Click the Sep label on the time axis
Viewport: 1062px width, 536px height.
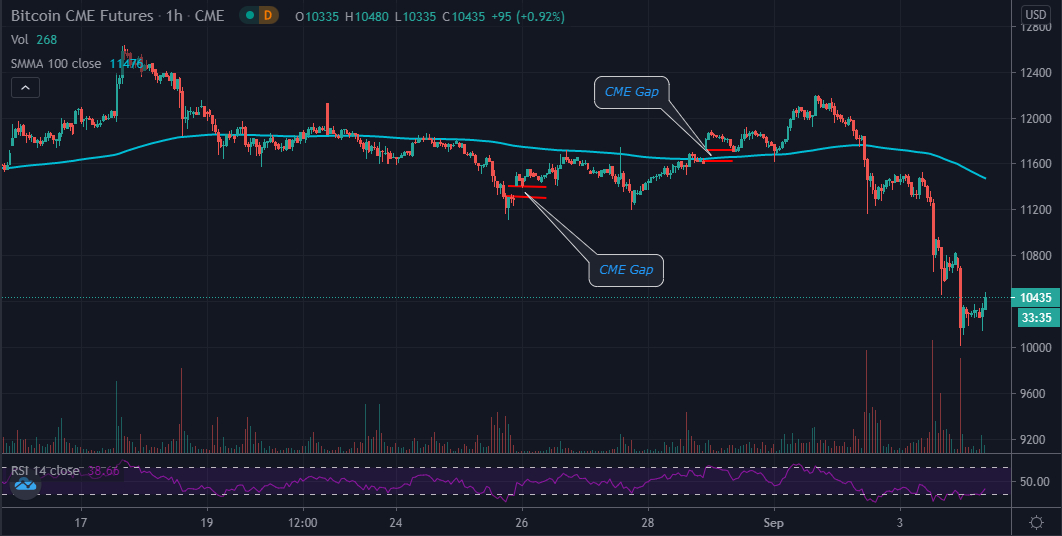pos(773,522)
